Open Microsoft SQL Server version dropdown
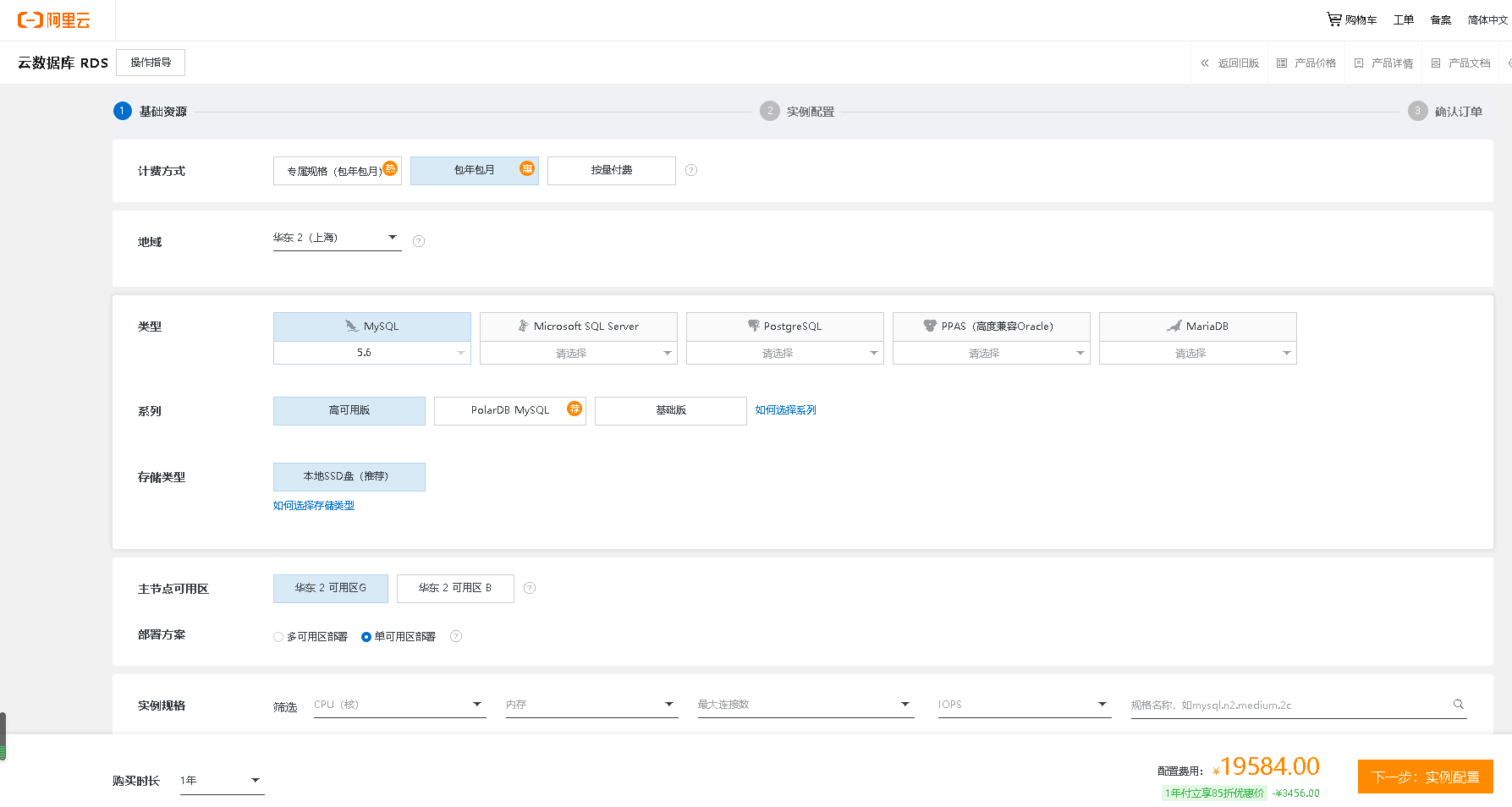Image resolution: width=1512 pixels, height=807 pixels. pos(579,353)
